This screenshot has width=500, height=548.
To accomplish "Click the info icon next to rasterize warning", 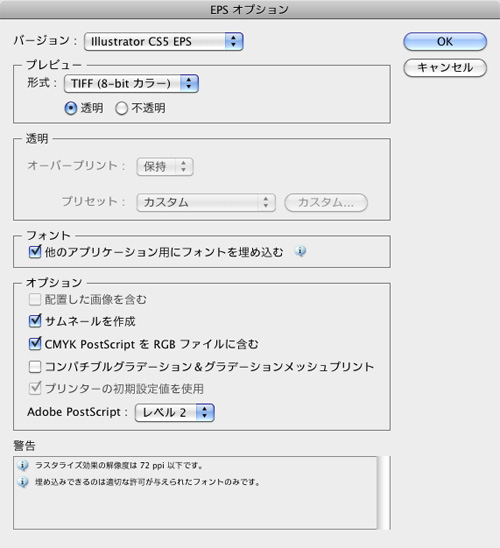I will (x=23, y=466).
